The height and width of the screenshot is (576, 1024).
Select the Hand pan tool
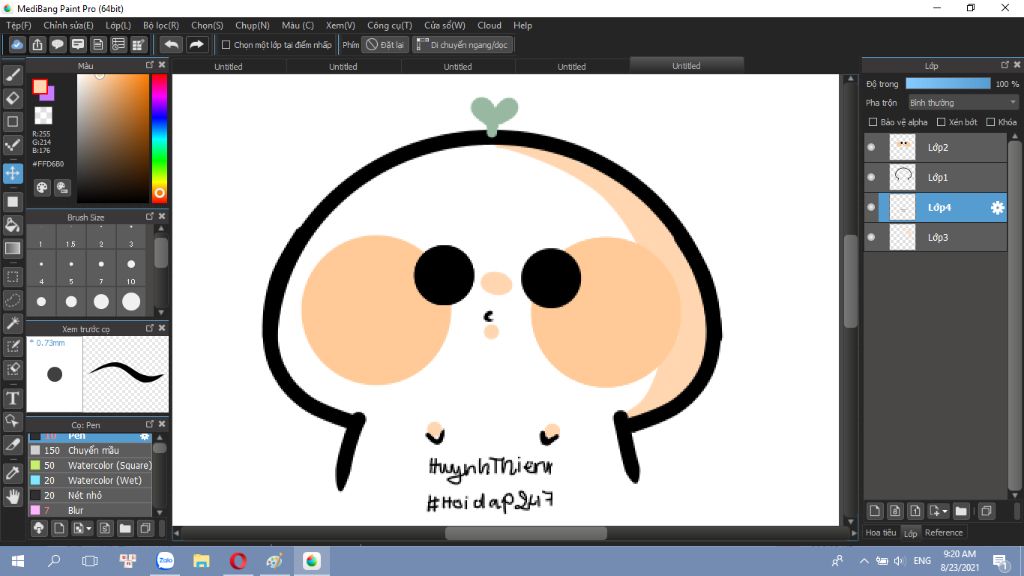coord(12,497)
